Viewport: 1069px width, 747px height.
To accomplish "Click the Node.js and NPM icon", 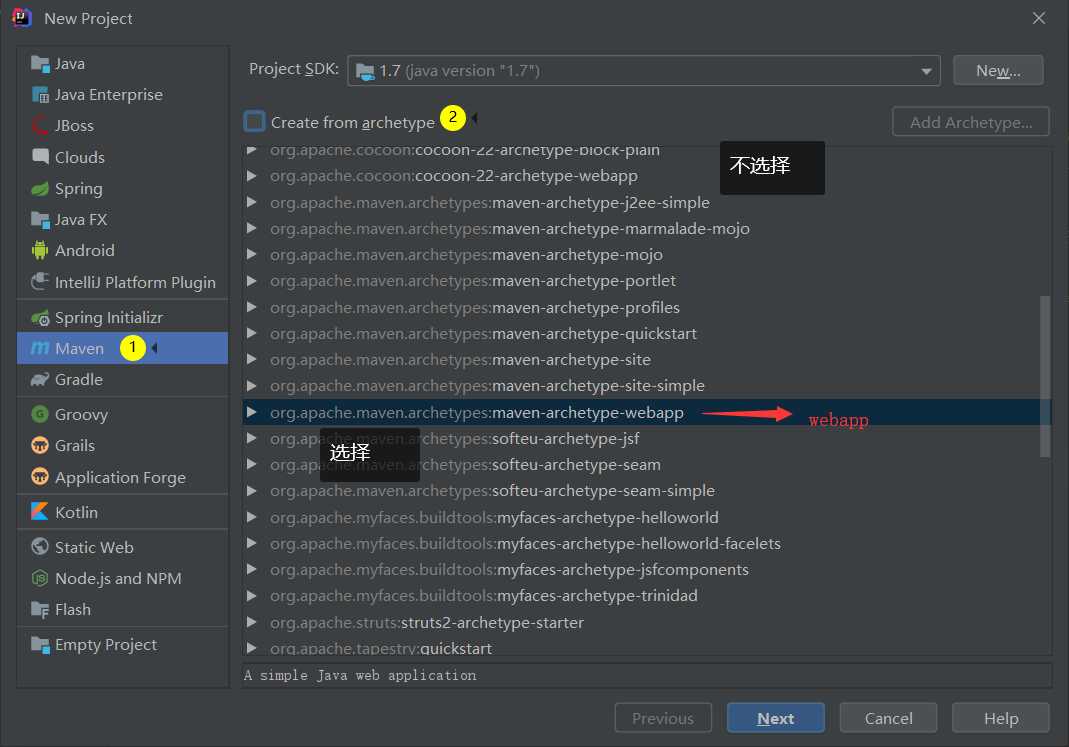I will click(40, 578).
